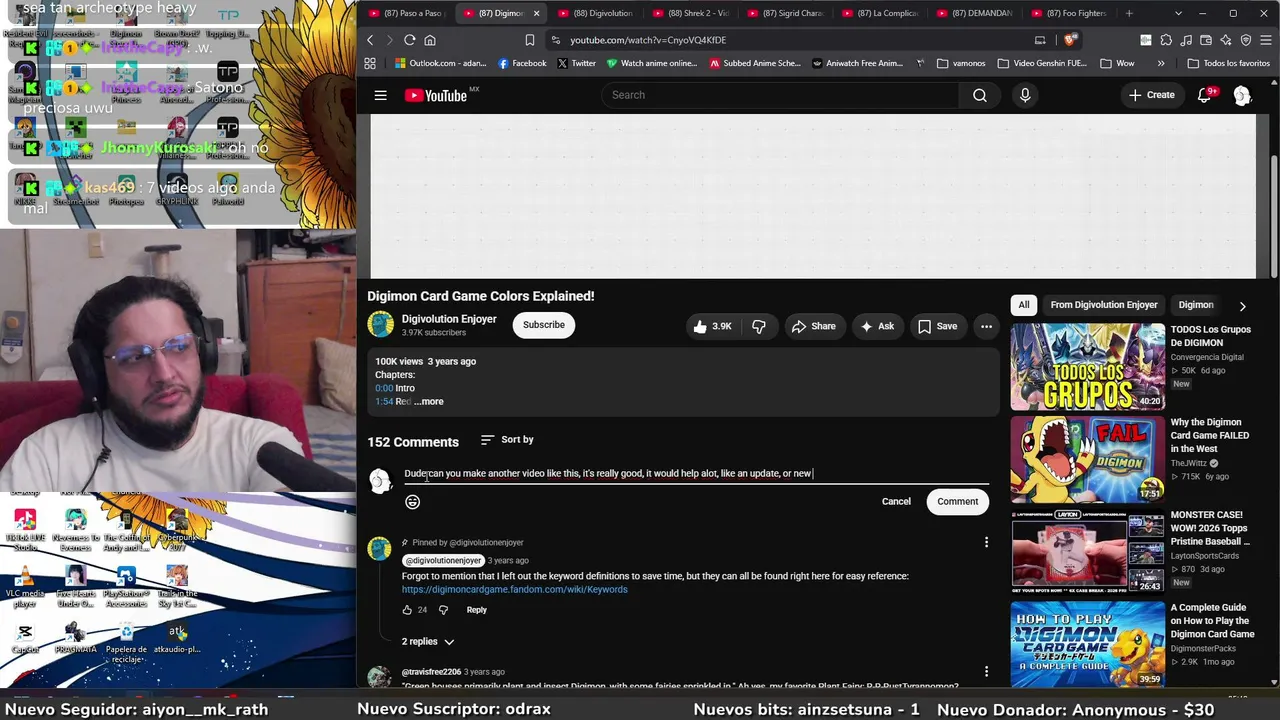Dislike the pinned comment by digivolutionenjoyer
The height and width of the screenshot is (720, 1280).
point(443,610)
